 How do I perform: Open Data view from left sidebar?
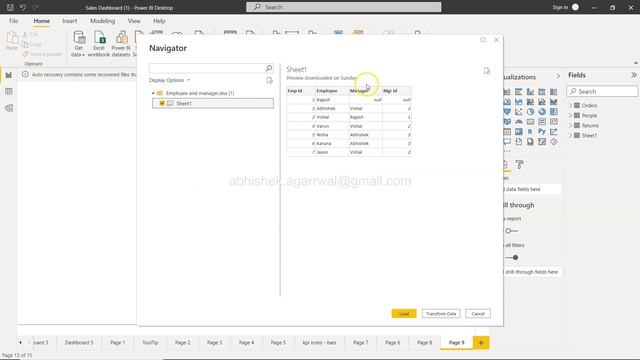[9, 91]
